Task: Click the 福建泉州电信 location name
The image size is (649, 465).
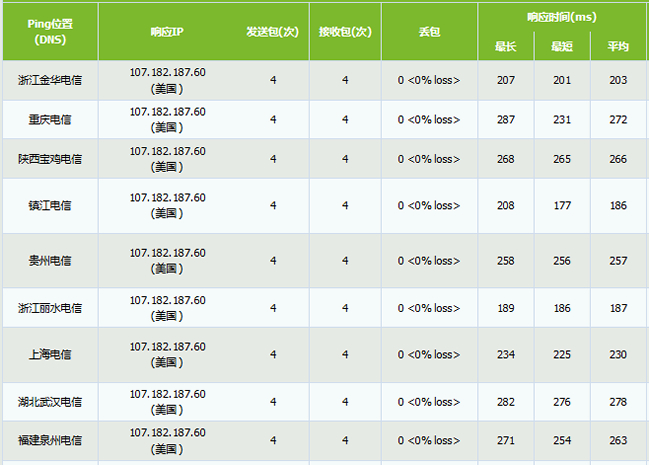Action: (49, 440)
